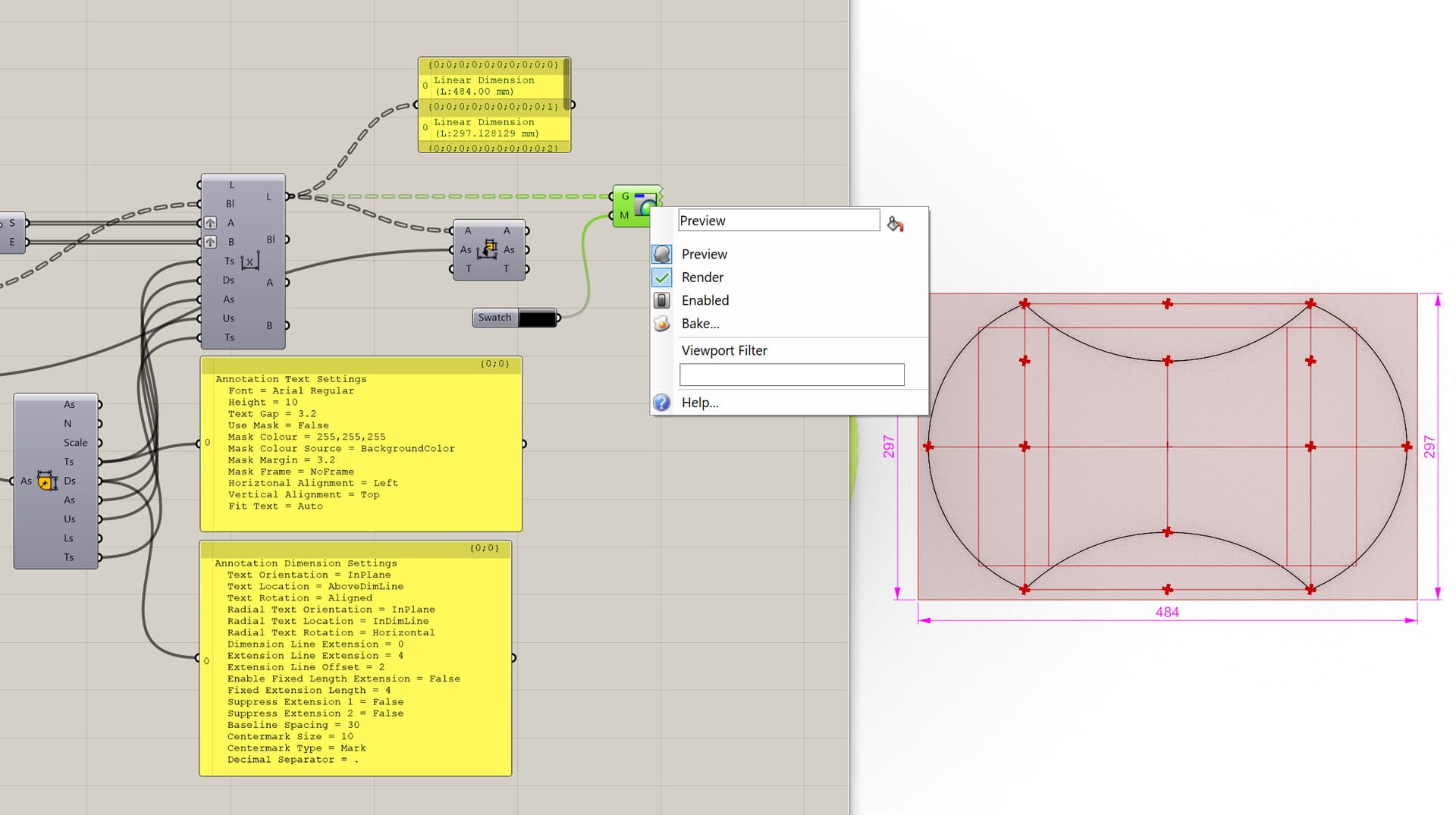The image size is (1456, 815).
Task: Open Help... from the context menu
Action: 700,403
